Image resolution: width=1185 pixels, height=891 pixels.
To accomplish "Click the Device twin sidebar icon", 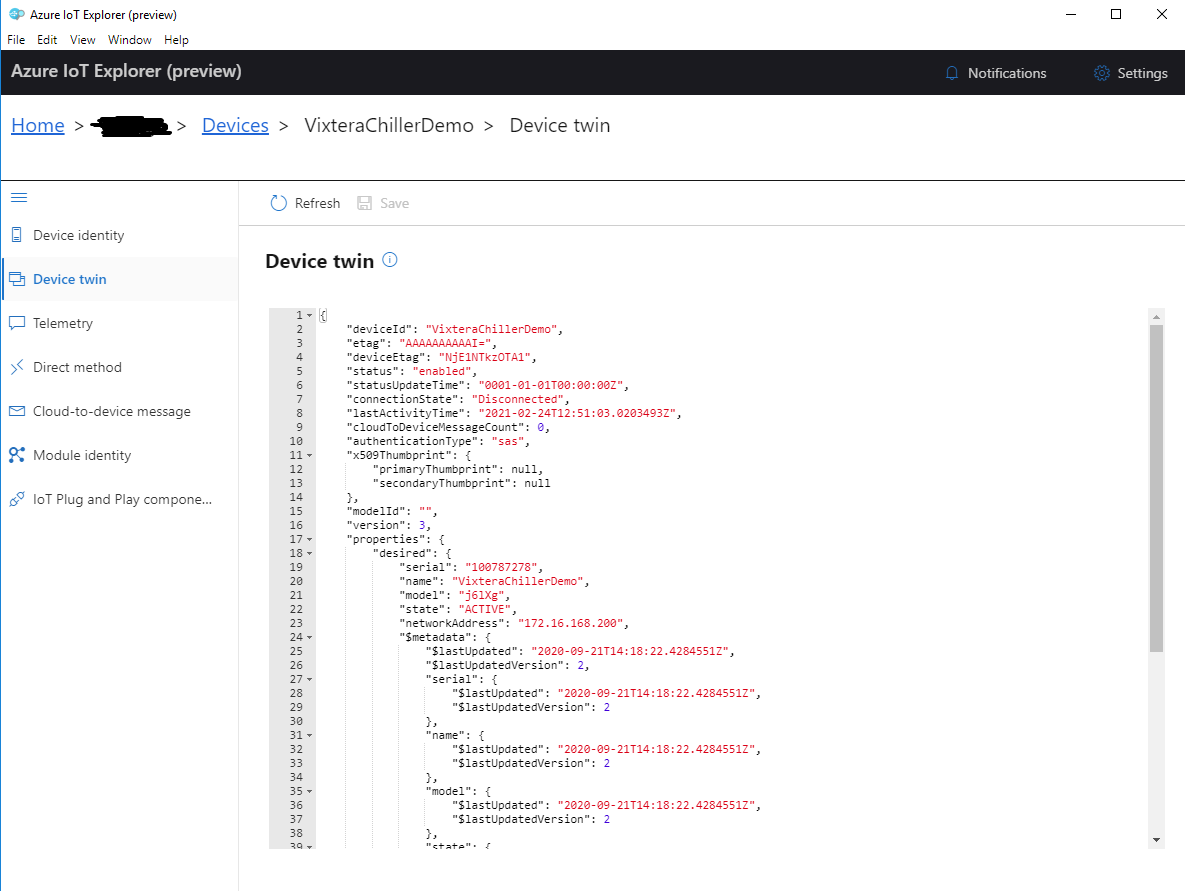I will pyautogui.click(x=17, y=279).
